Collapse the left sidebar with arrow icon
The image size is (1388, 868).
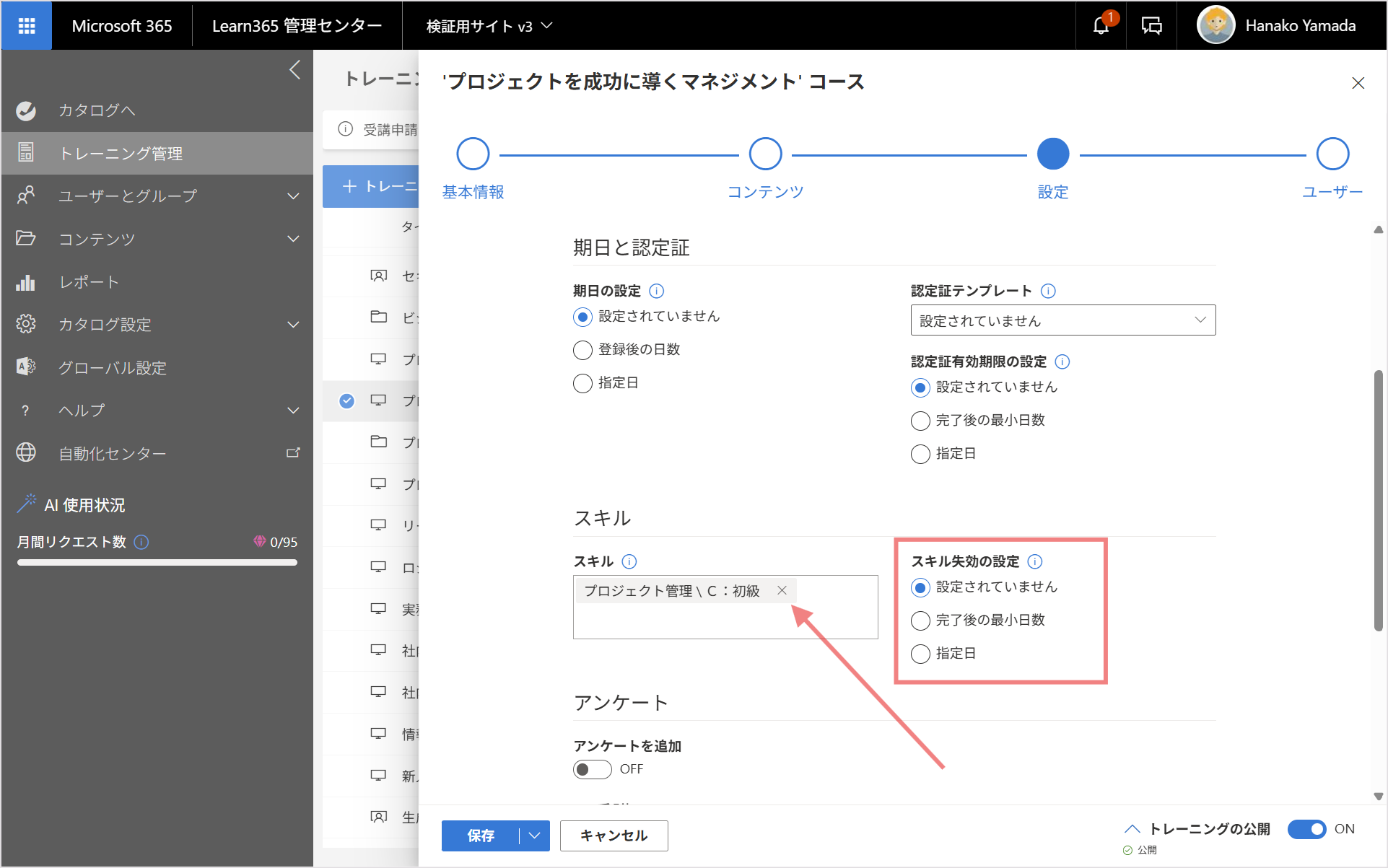294,70
